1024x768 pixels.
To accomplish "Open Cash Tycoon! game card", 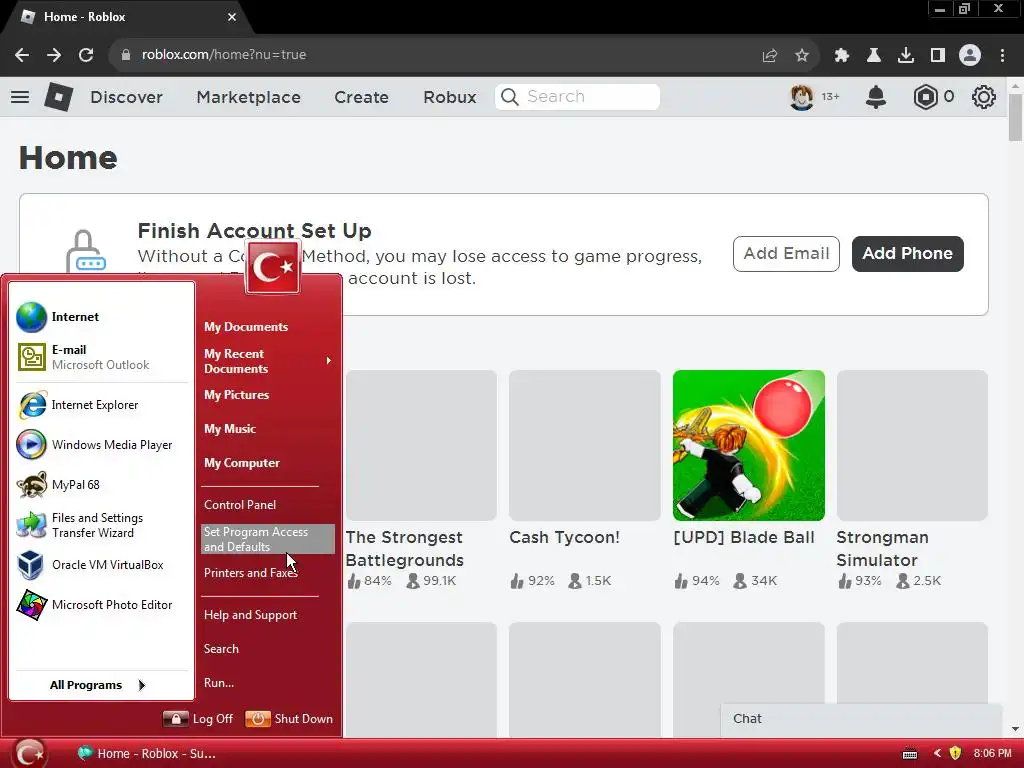I will tap(584, 480).
